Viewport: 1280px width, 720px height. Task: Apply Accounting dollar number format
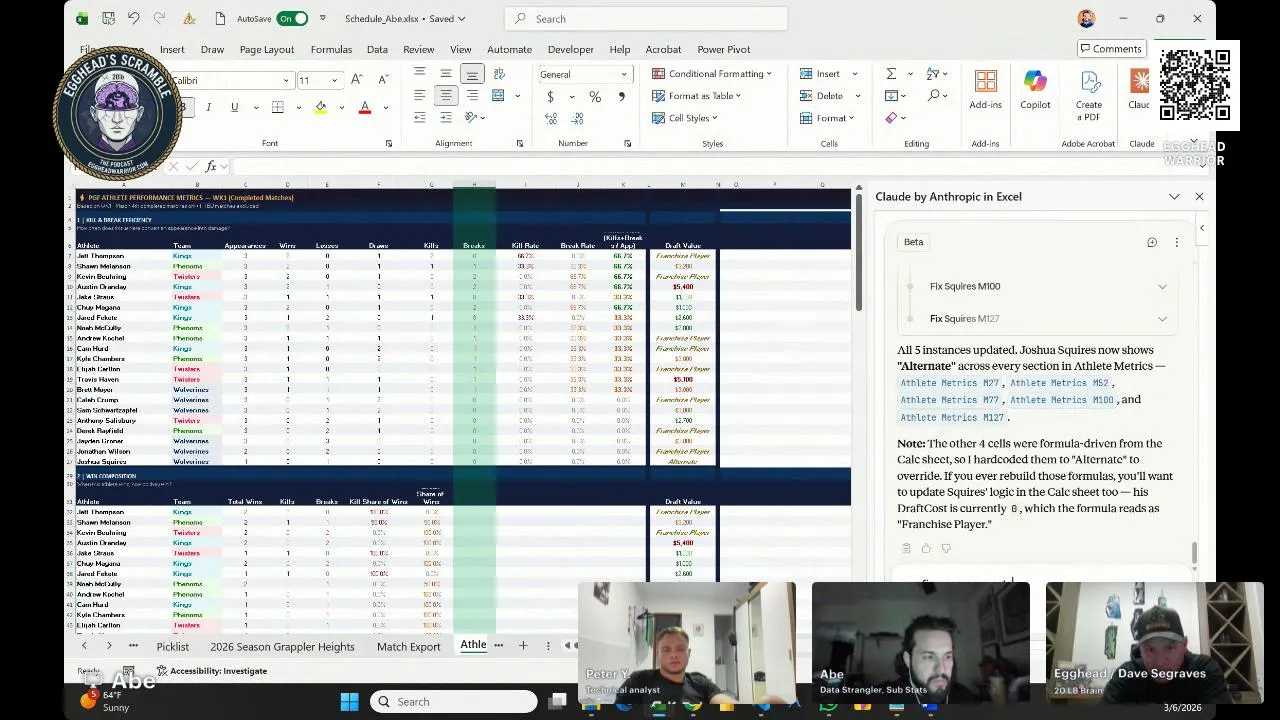(x=550, y=97)
